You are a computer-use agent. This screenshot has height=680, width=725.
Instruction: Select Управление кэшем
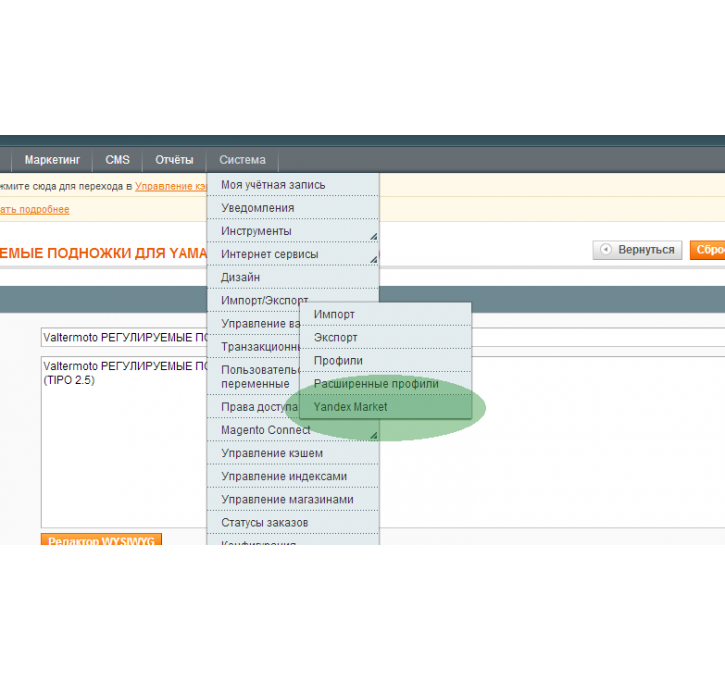(293, 453)
